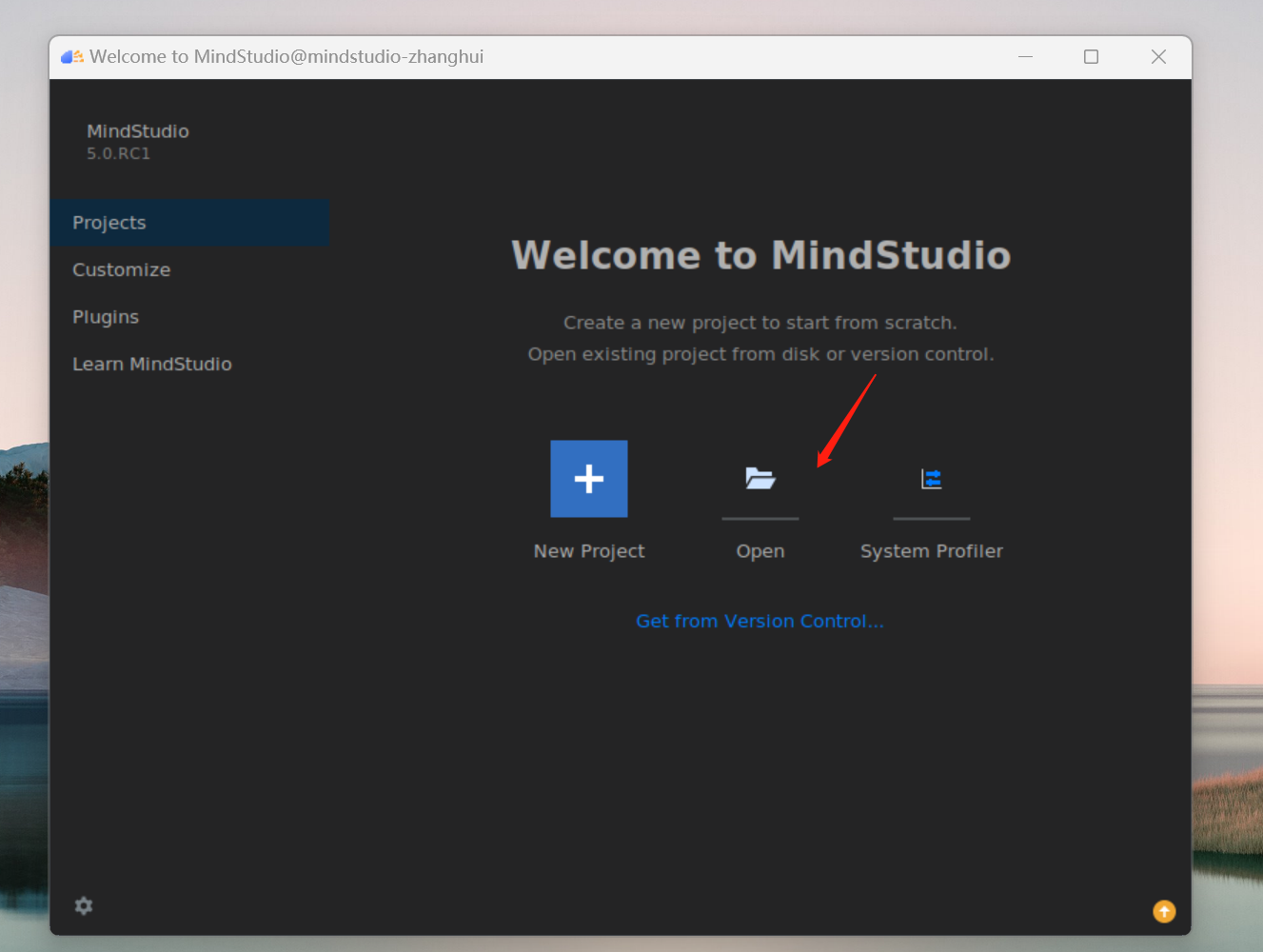Select the Projects tab
Screen dimensions: 1263x952
[189, 223]
